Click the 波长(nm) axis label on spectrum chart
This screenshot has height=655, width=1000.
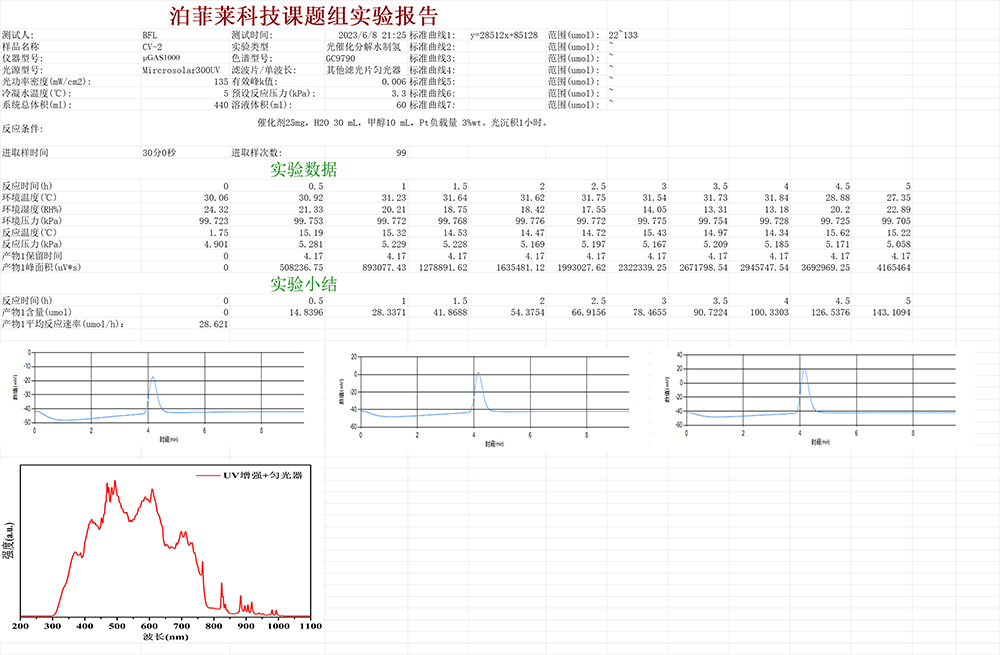point(165,636)
